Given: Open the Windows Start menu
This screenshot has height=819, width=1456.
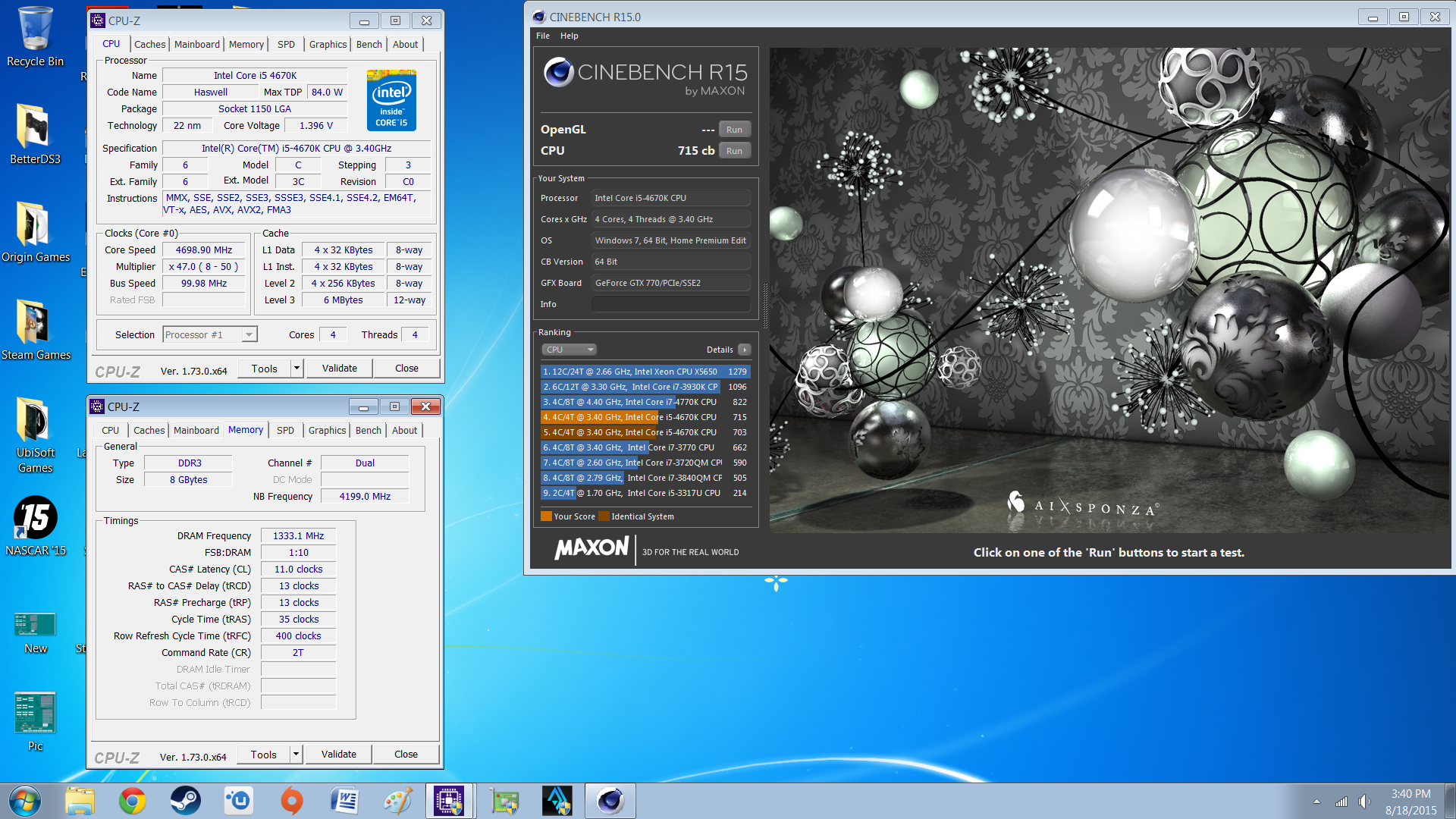Looking at the screenshot, I should (24, 801).
